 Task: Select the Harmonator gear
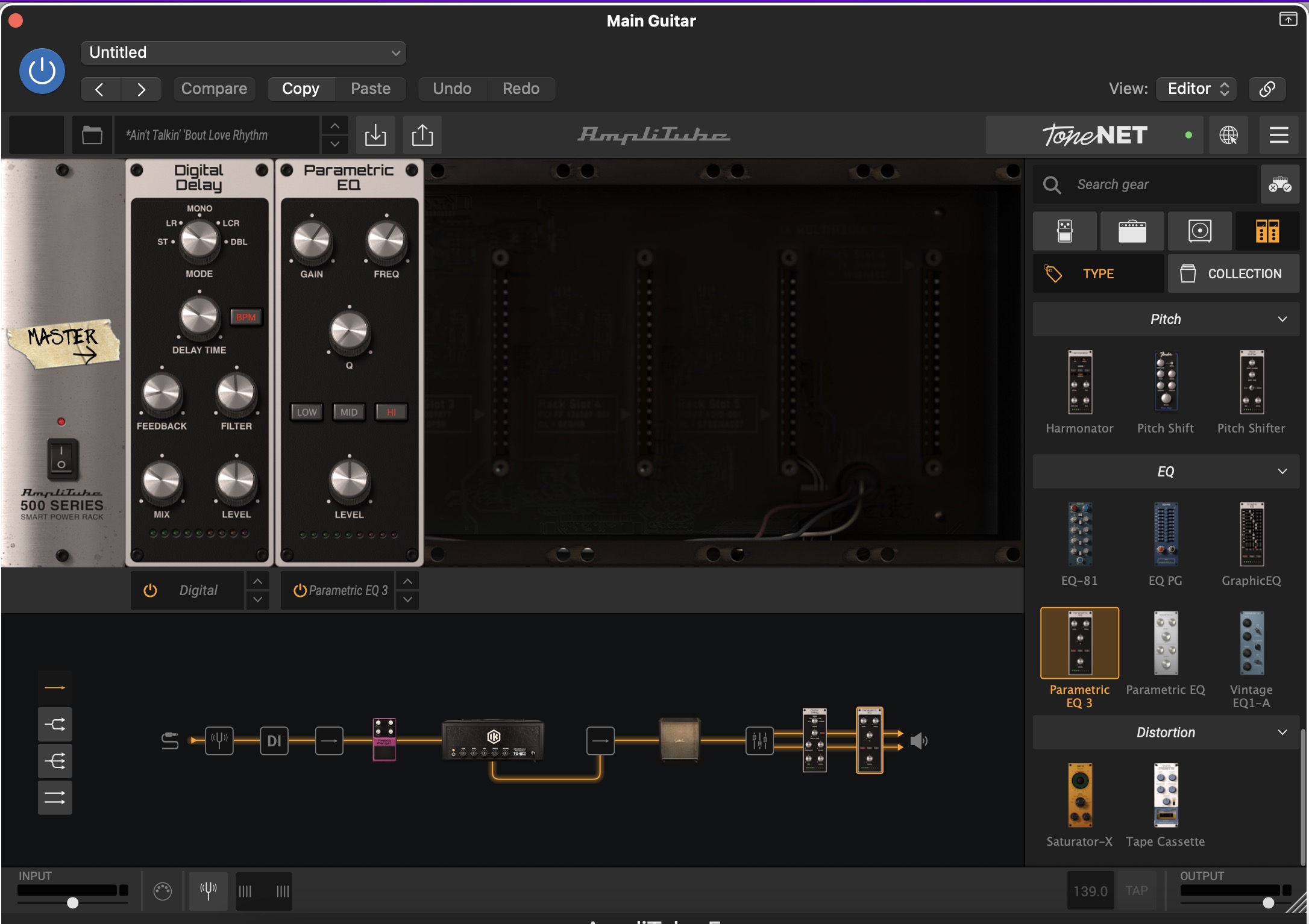(x=1080, y=392)
